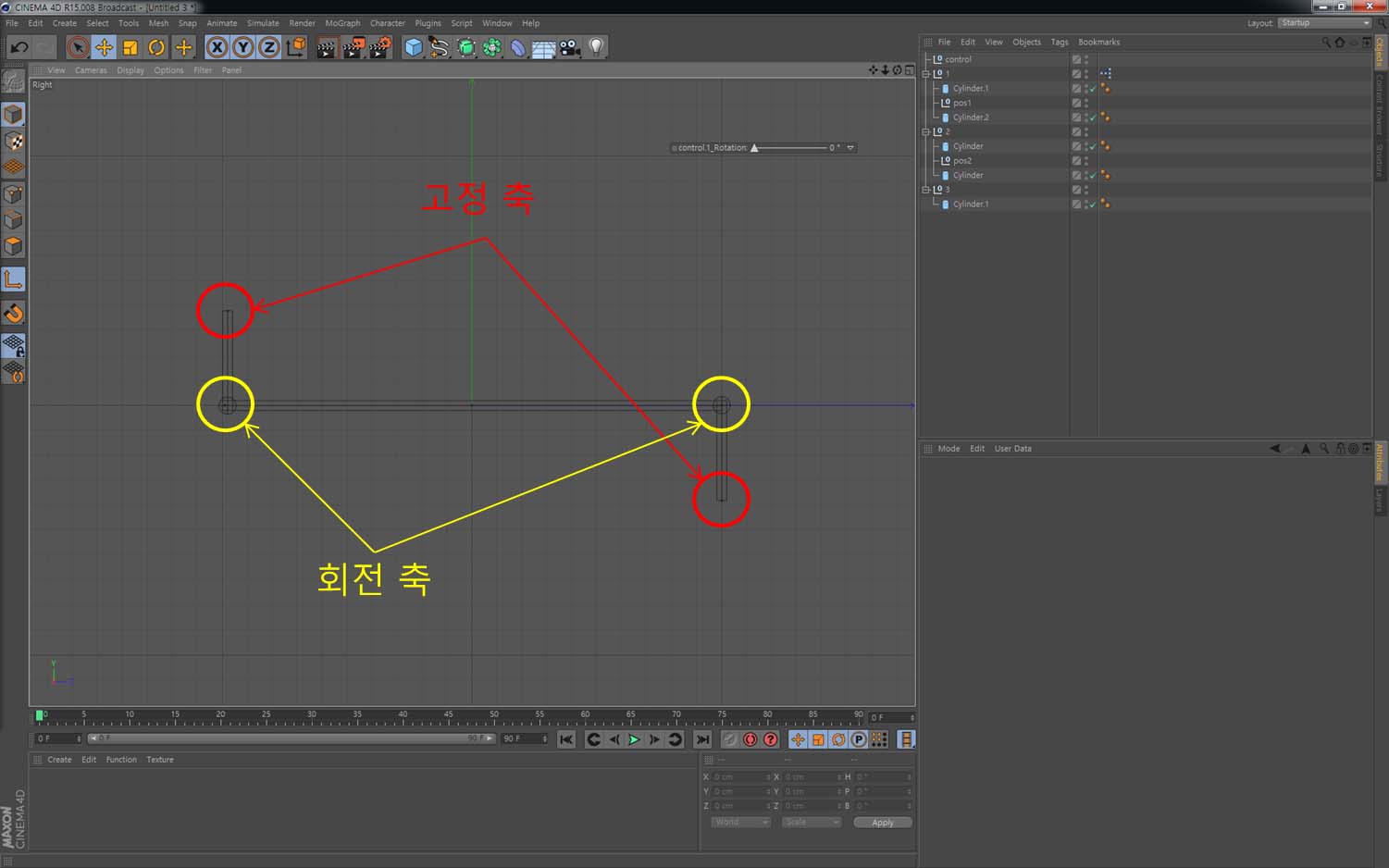Activate the Rotate tool in top toolbar
Viewport: 1389px width, 868px height.
156,47
